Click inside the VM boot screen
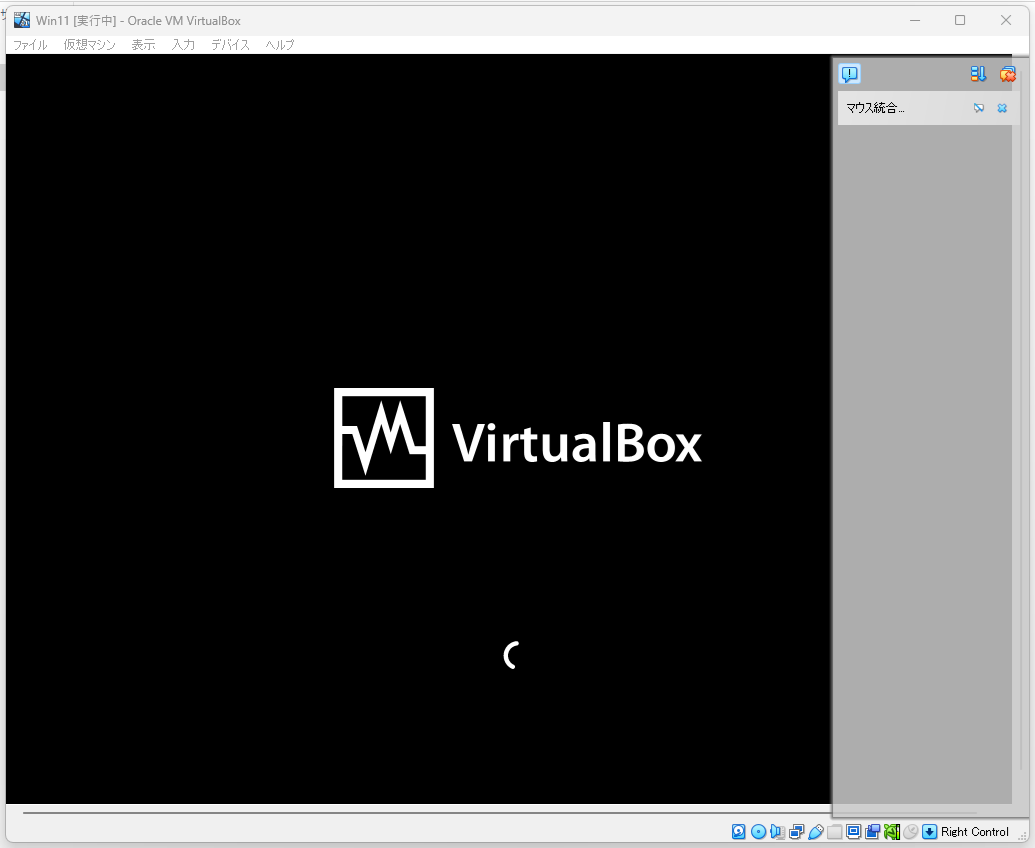Viewport: 1035px width, 848px height. point(418,429)
